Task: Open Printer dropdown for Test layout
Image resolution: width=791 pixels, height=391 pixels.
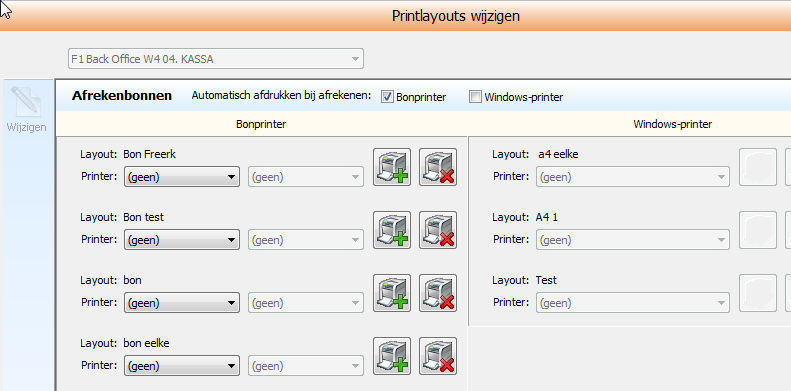Action: coord(633,303)
